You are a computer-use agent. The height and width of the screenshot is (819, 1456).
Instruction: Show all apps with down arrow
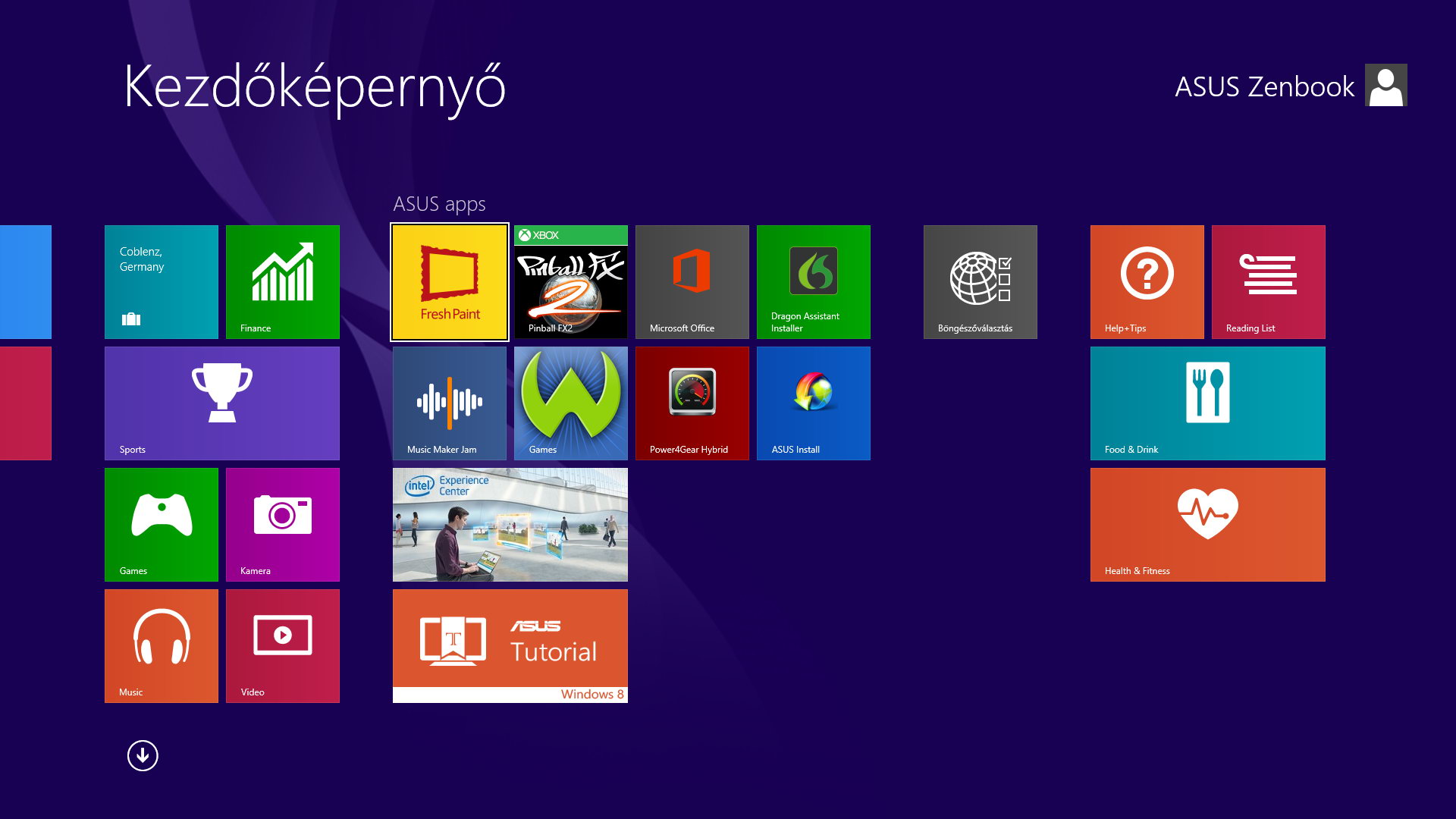143,755
